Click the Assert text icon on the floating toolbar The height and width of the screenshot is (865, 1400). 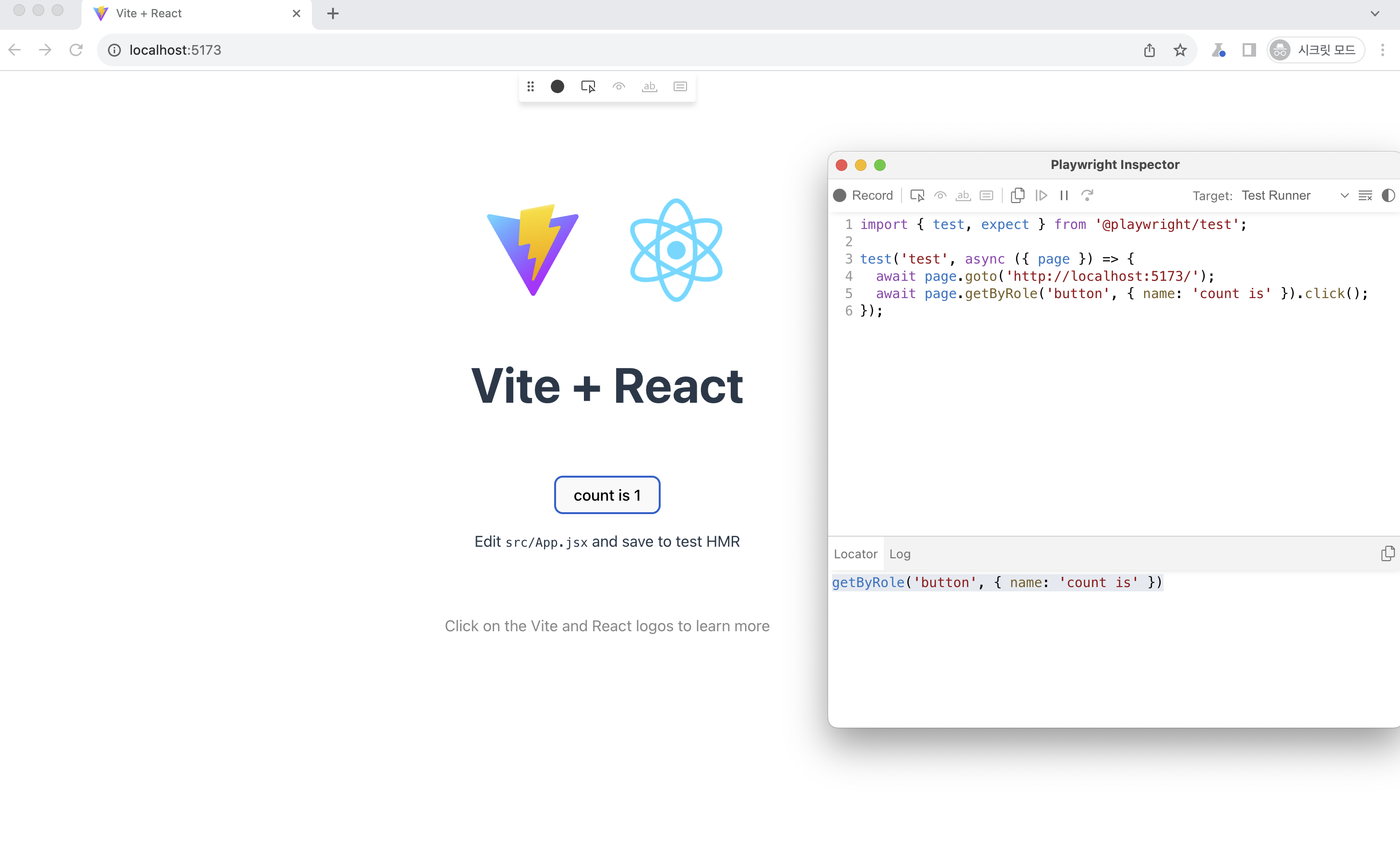[649, 86]
